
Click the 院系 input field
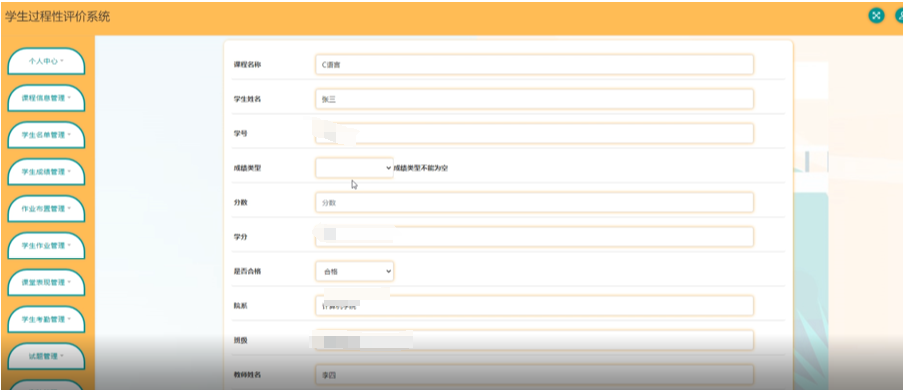pyautogui.click(x=534, y=306)
